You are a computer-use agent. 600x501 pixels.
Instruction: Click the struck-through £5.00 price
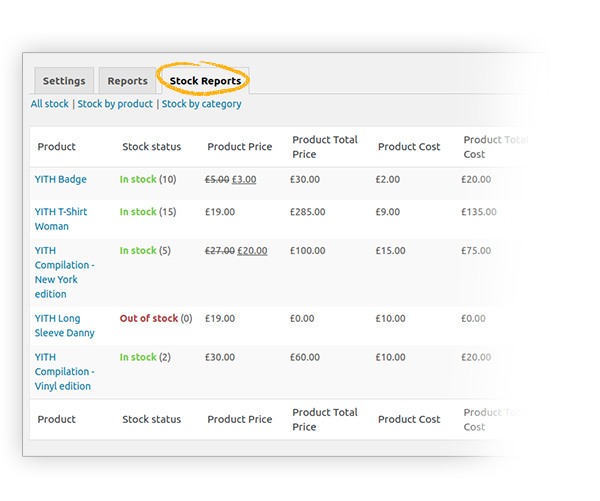(x=217, y=180)
